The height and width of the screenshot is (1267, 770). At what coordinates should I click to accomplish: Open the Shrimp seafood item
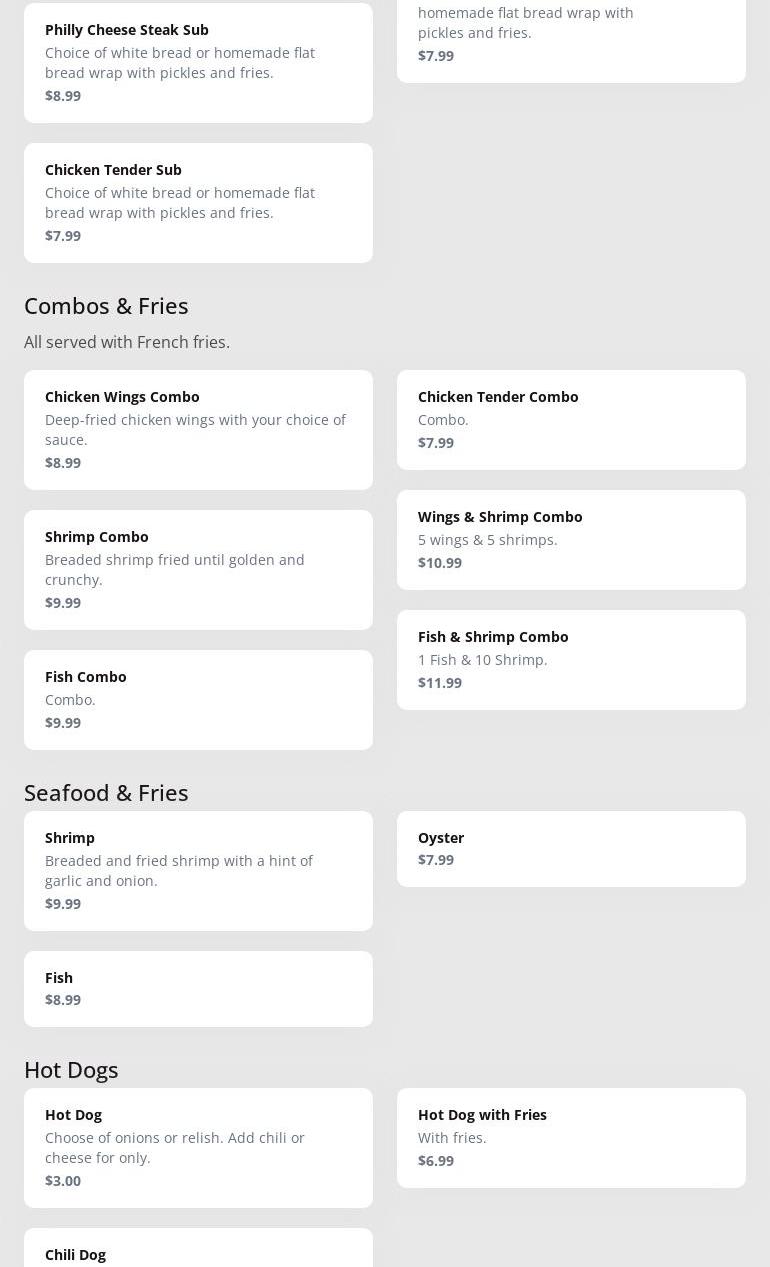[x=198, y=871]
